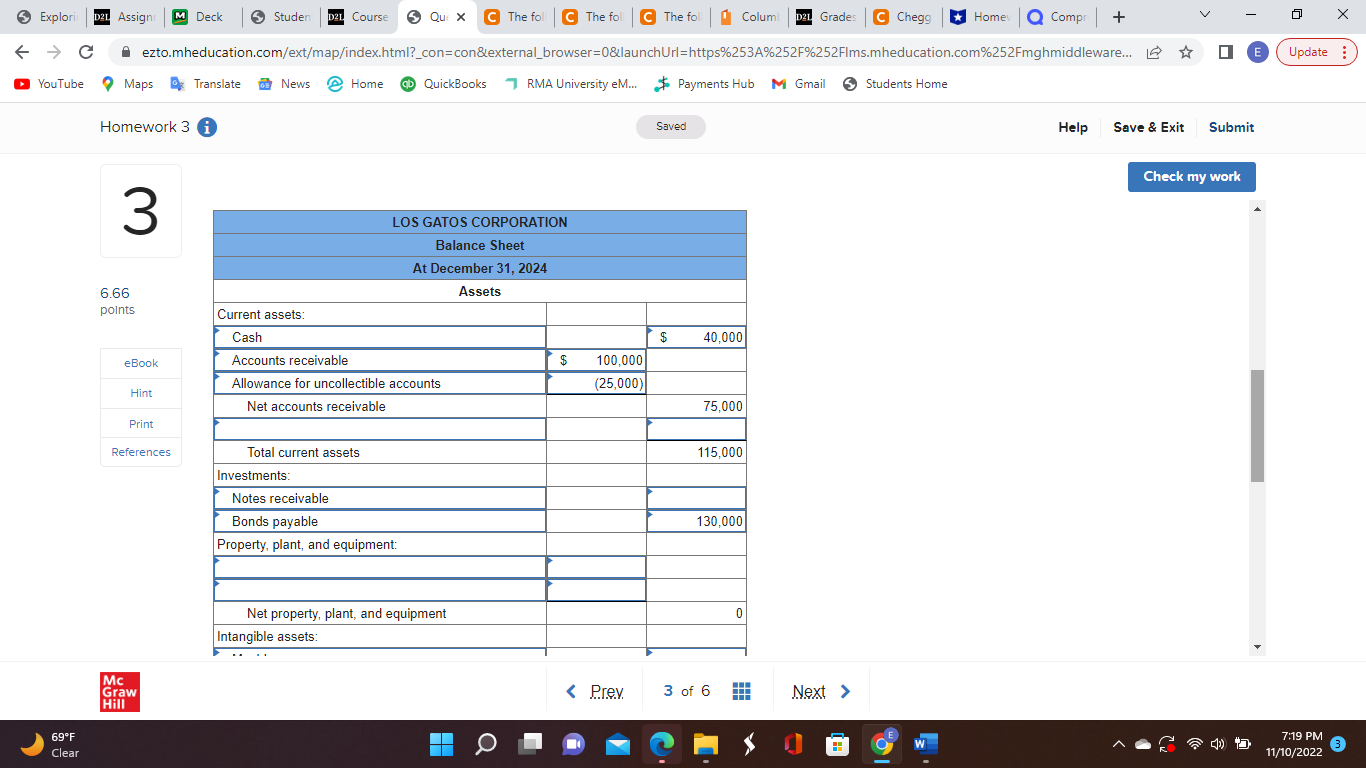The width and height of the screenshot is (1366, 768).
Task: Click the page vertical scrollbar thumb
Action: [1257, 426]
